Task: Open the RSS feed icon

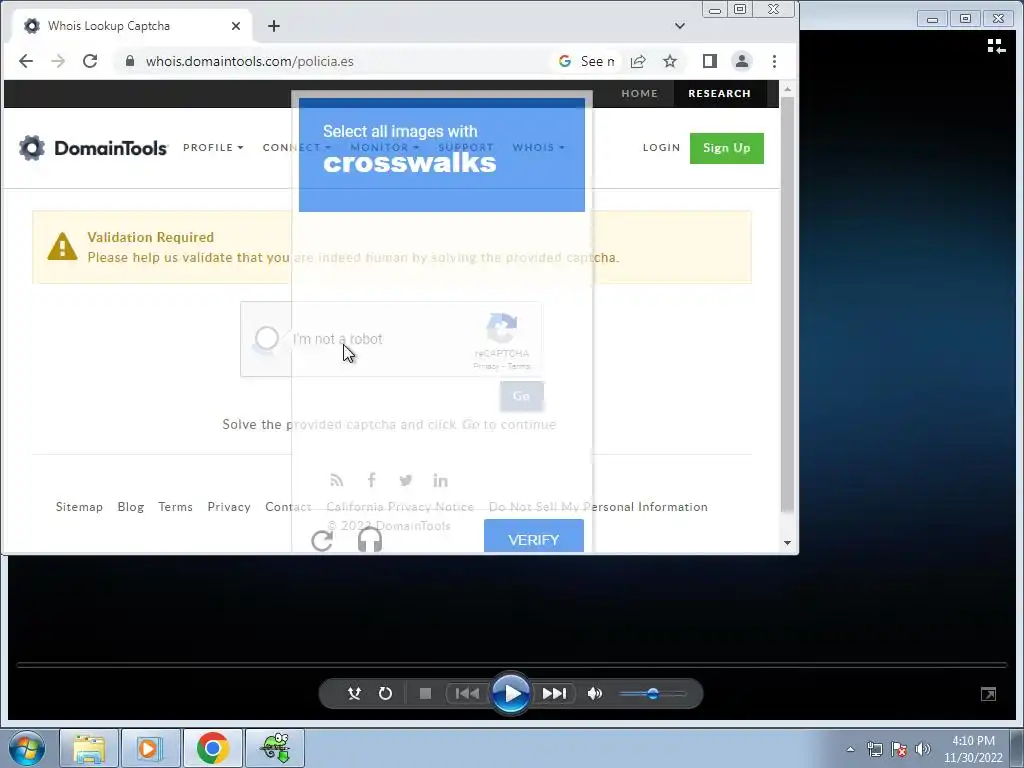Action: coord(336,481)
